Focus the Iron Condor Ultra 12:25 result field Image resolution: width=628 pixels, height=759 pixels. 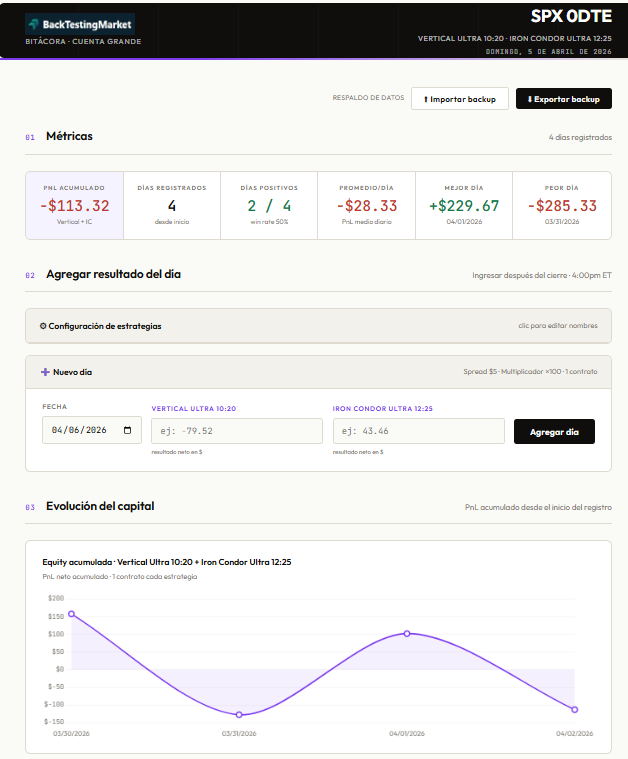[418, 431]
